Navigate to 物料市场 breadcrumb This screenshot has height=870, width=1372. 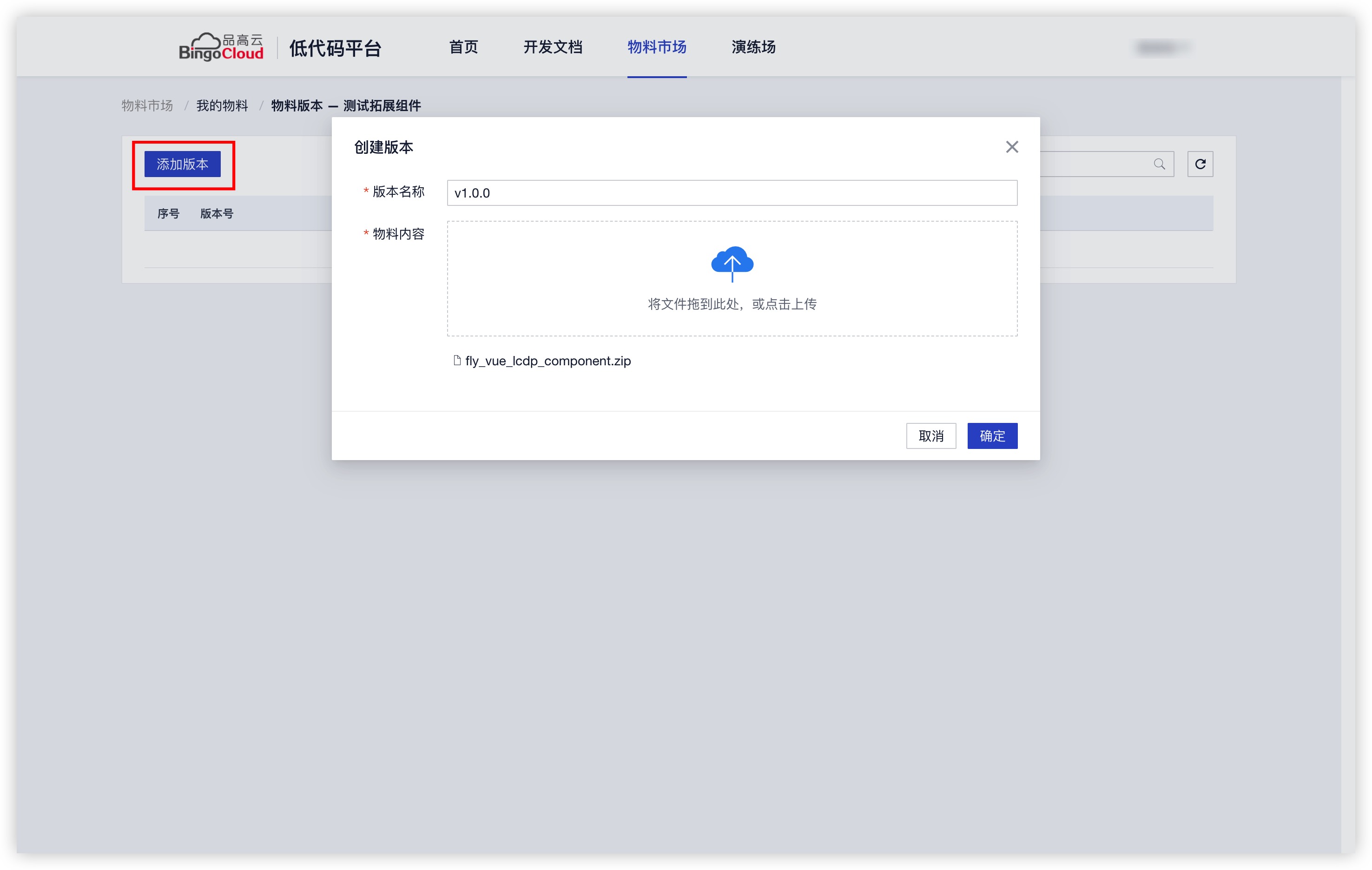147,105
